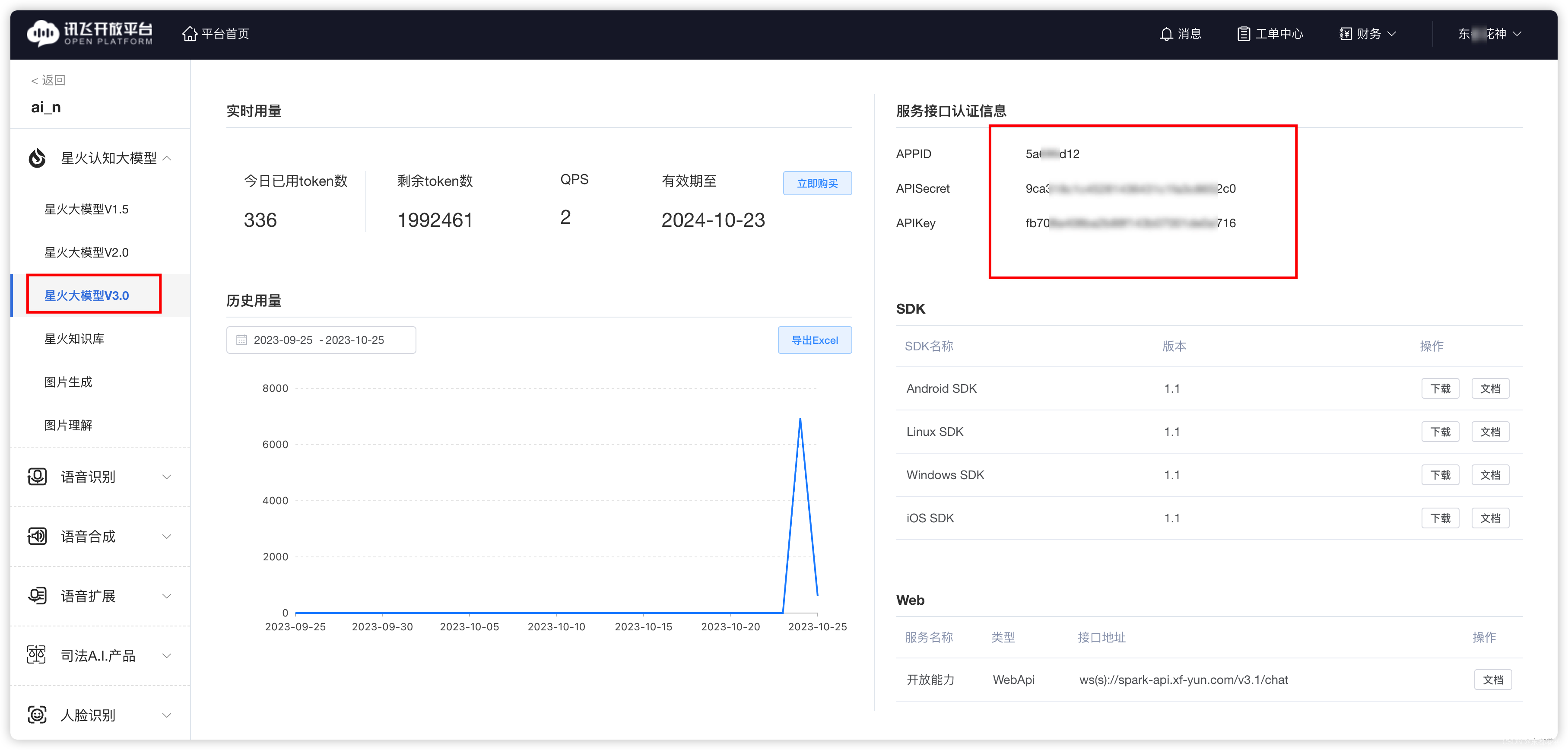Select 星火大模型V2.0 in sidebar
The height and width of the screenshot is (750, 1568).
tap(86, 253)
